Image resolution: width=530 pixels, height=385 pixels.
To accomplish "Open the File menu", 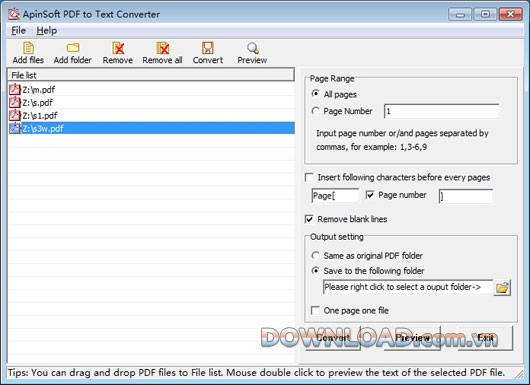I will (18, 30).
